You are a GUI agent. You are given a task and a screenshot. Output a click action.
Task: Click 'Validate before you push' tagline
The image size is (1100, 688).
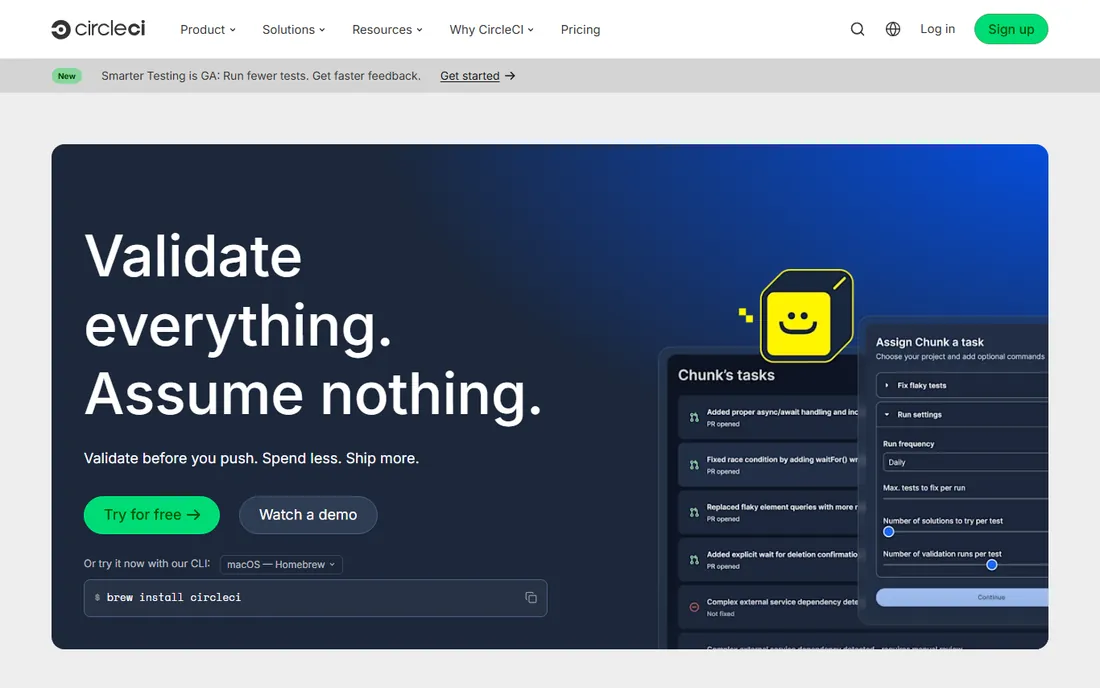[251, 458]
